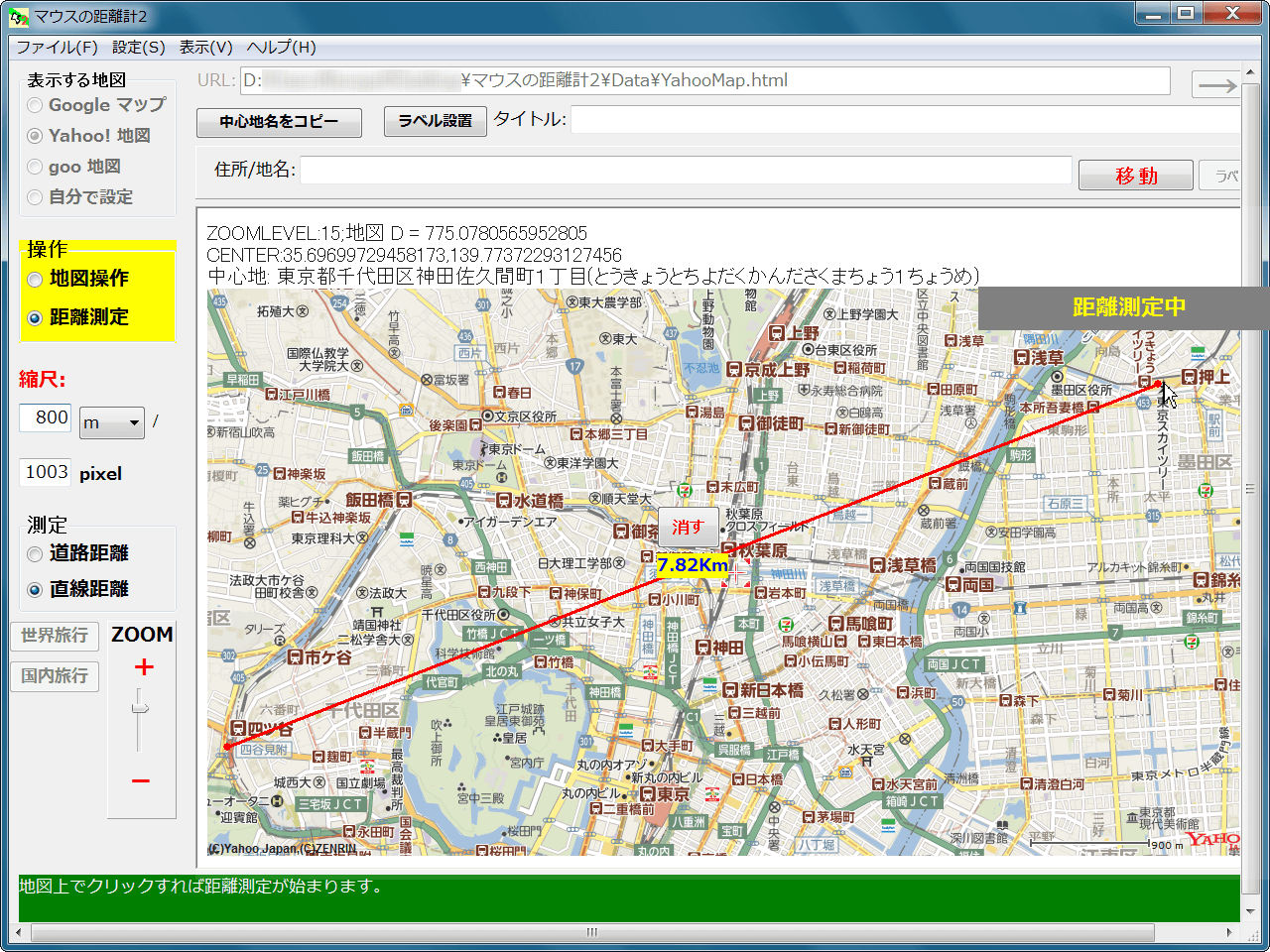Click the red plus ZOOM in icon
Viewport: 1270px width, 952px height.
coord(144,667)
